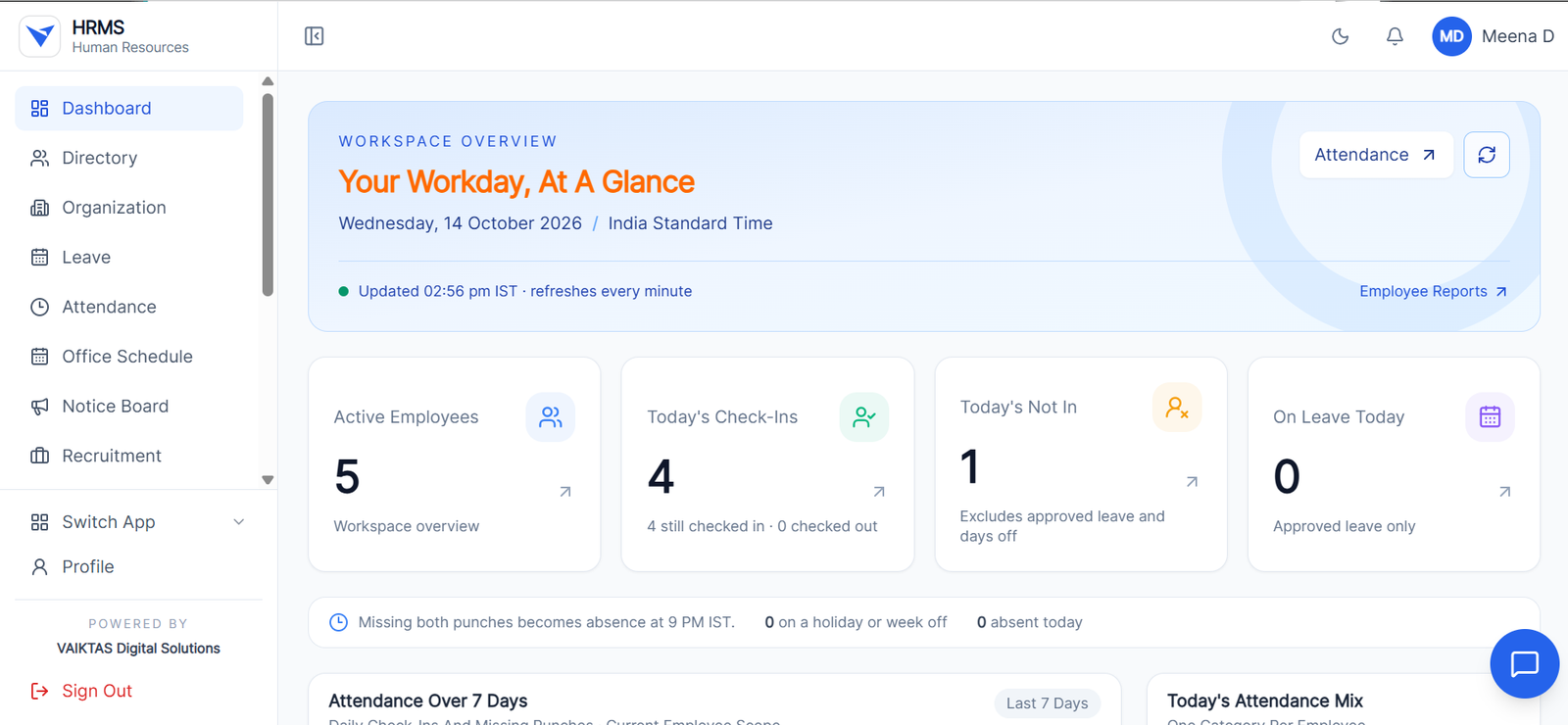Click the Profile person icon
The image size is (1568, 725).
pos(39,566)
